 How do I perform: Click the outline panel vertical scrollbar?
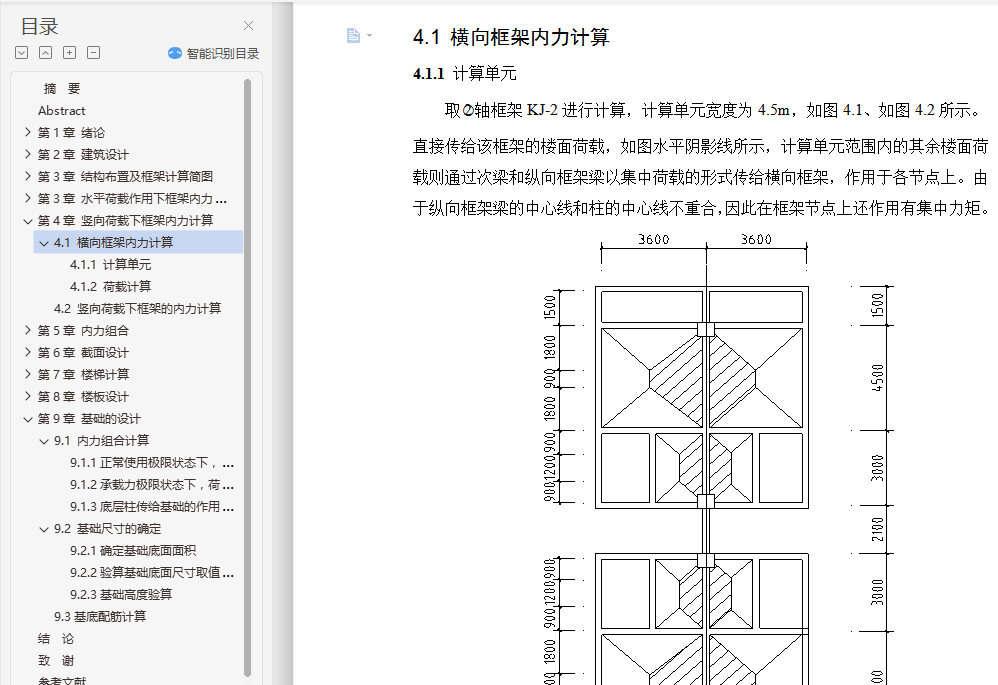[248, 378]
